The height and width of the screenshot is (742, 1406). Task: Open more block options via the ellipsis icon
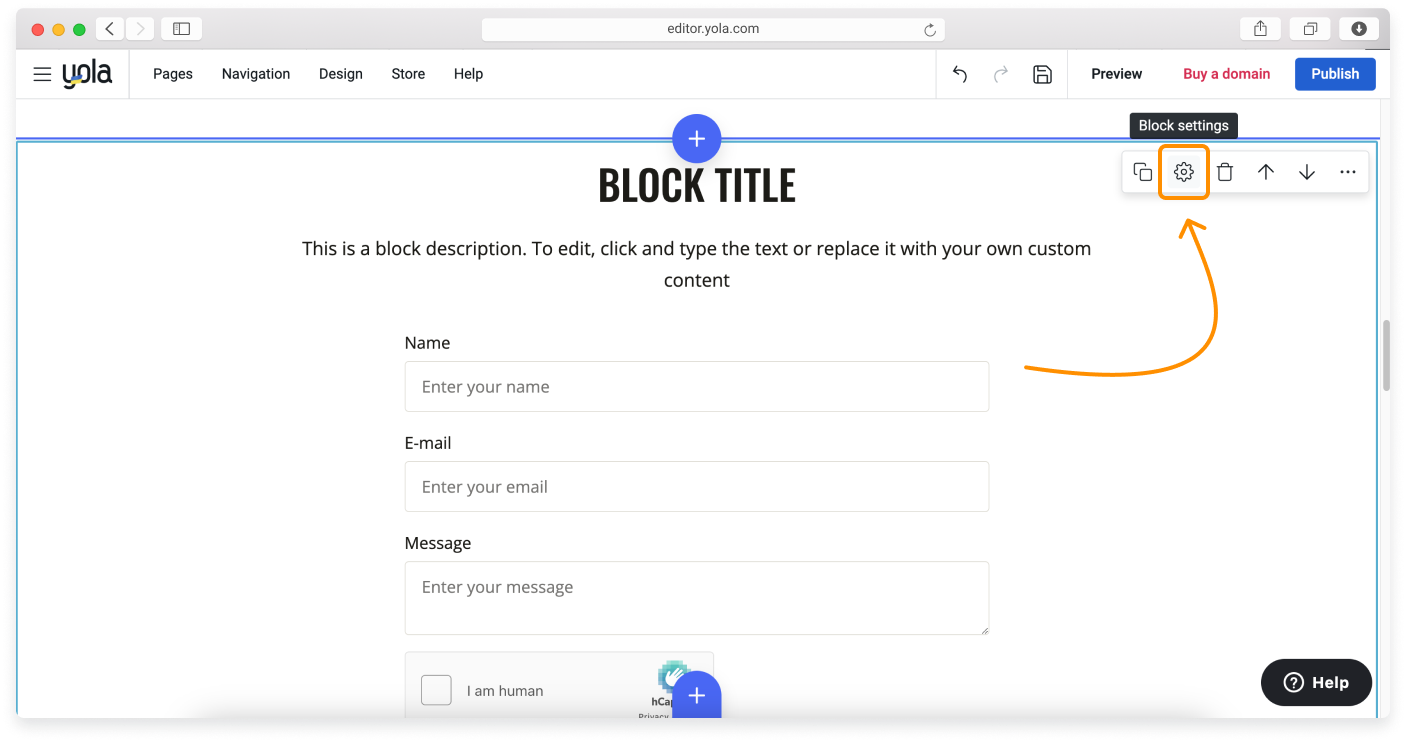(x=1348, y=171)
